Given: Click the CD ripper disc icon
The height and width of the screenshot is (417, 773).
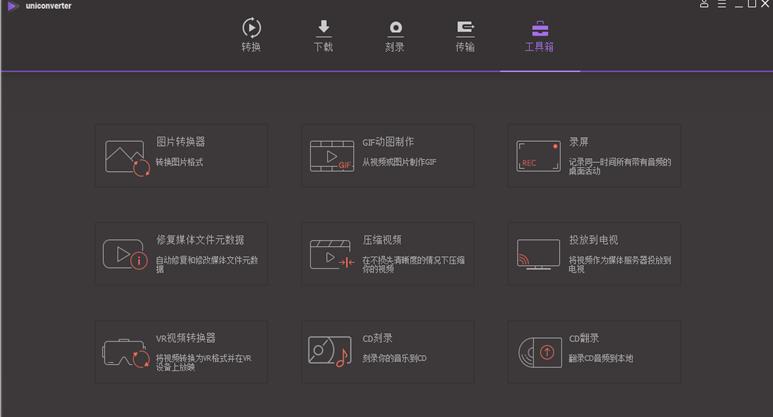Looking at the screenshot, I should point(540,352).
